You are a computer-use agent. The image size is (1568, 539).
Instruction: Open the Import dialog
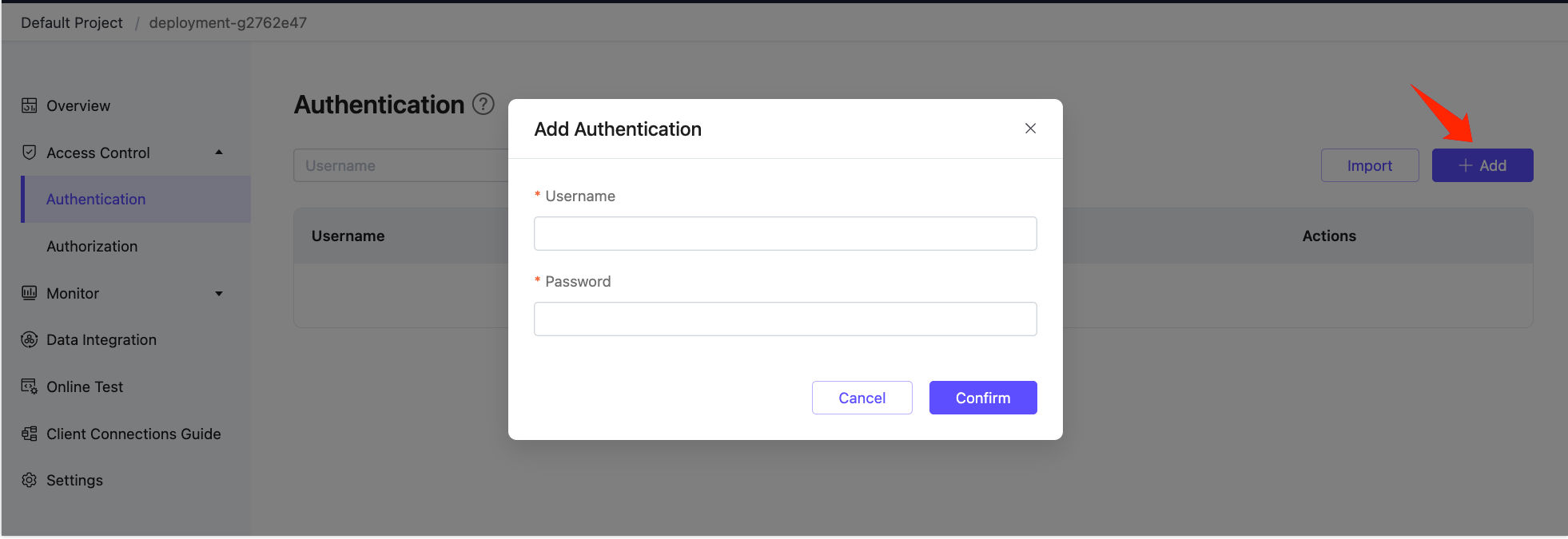pyautogui.click(x=1370, y=165)
